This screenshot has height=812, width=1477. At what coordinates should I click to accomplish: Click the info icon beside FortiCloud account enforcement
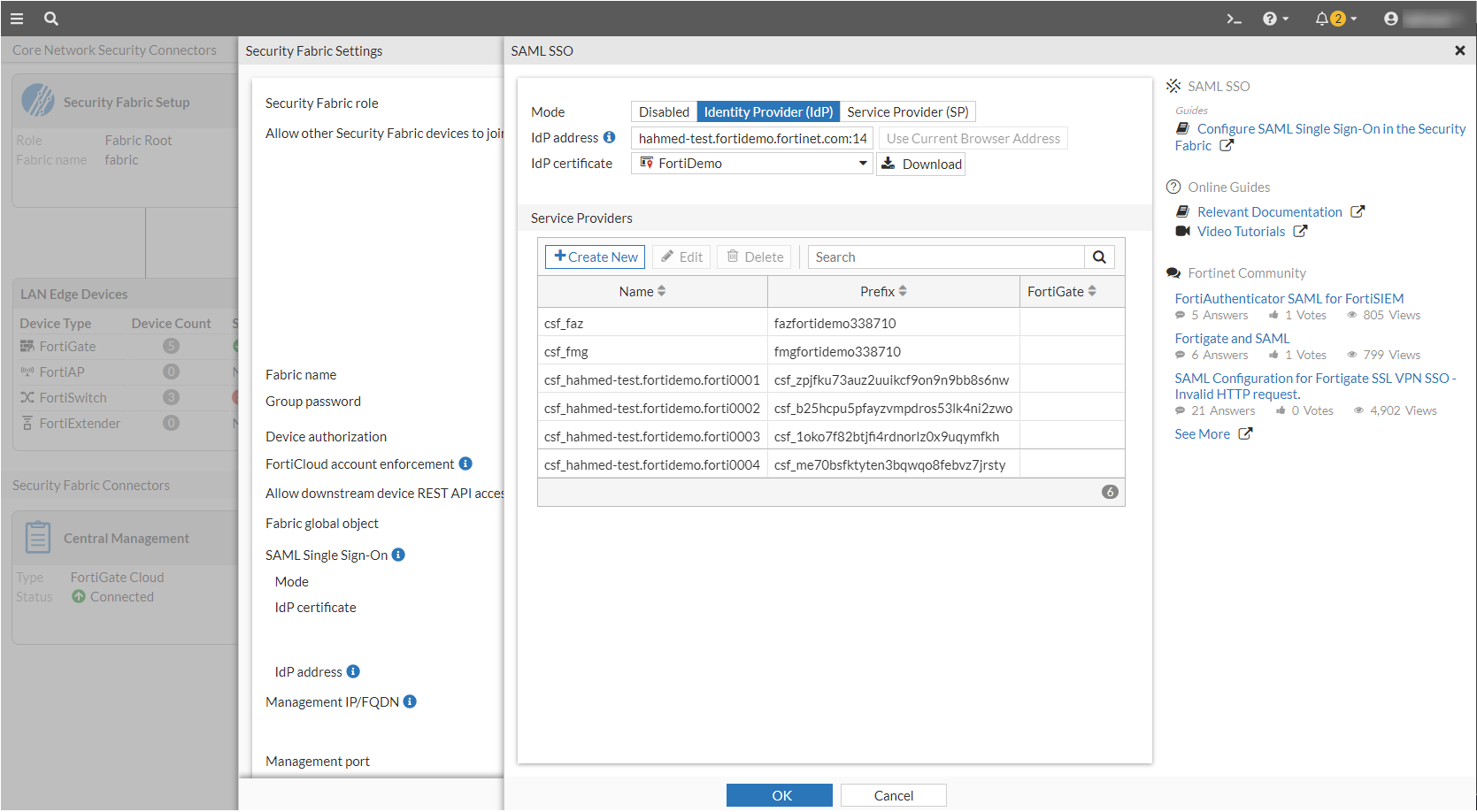point(466,463)
